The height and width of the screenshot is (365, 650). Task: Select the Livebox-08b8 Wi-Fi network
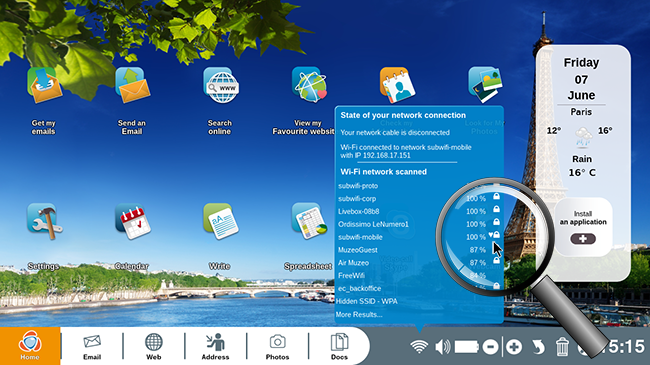coord(419,211)
